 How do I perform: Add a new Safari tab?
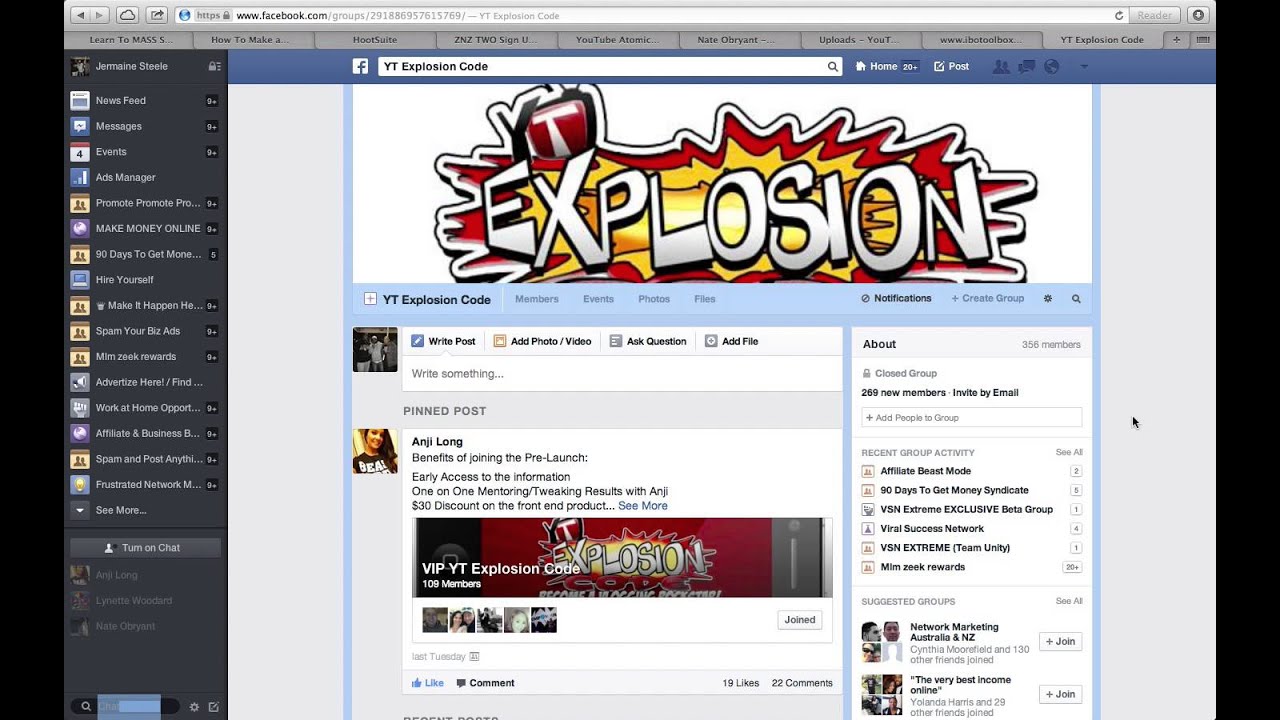(x=1177, y=40)
